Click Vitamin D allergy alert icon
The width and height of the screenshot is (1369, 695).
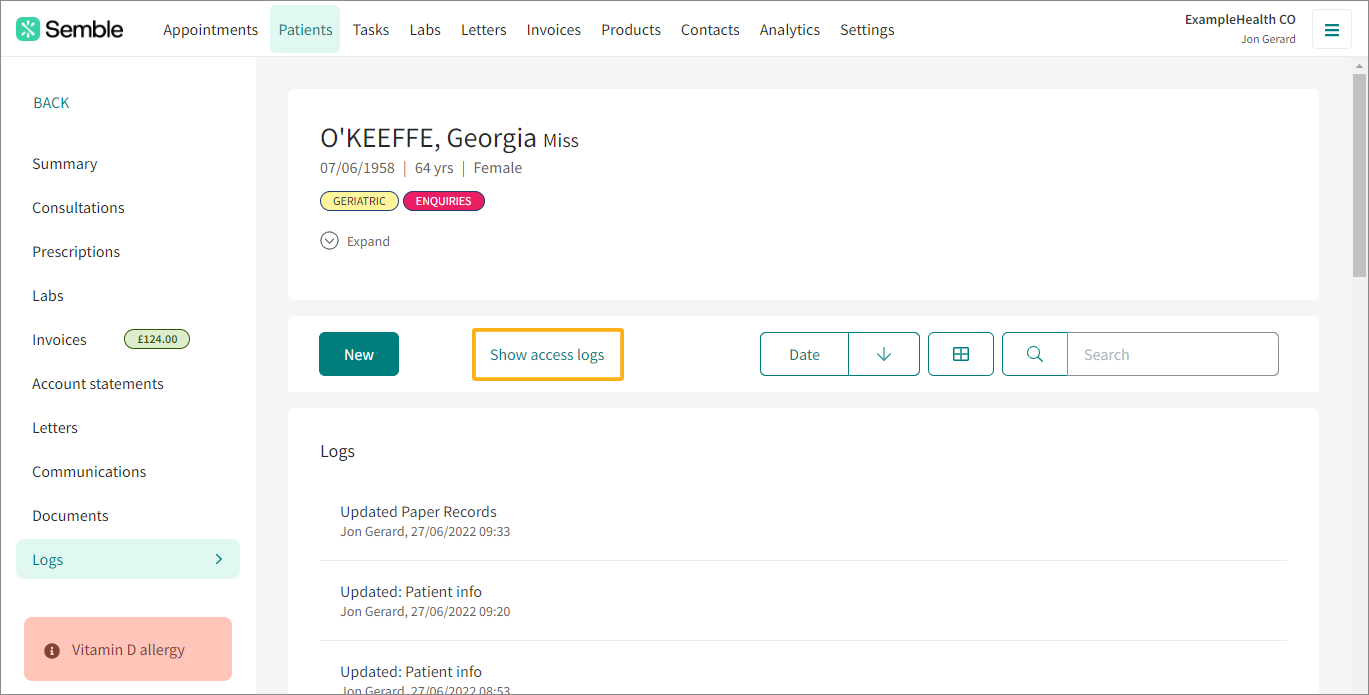click(x=52, y=650)
